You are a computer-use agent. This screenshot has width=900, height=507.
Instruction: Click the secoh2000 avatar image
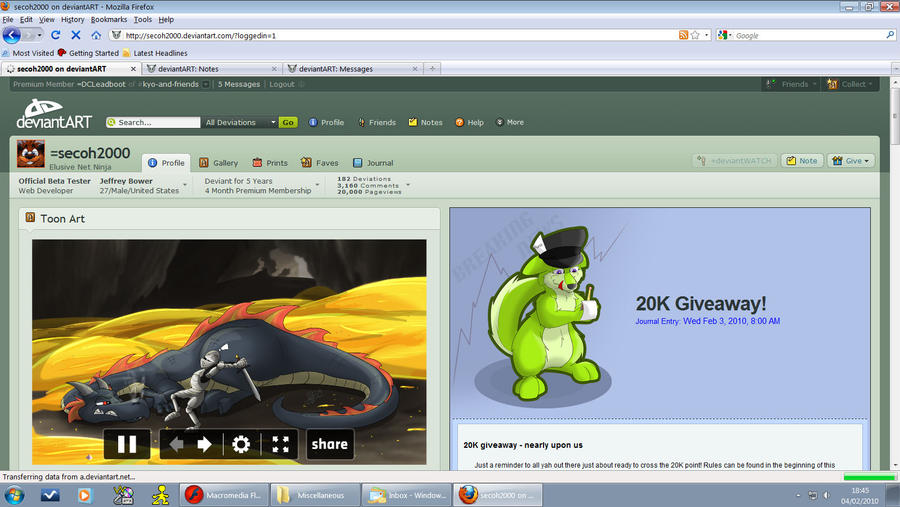(x=30, y=154)
